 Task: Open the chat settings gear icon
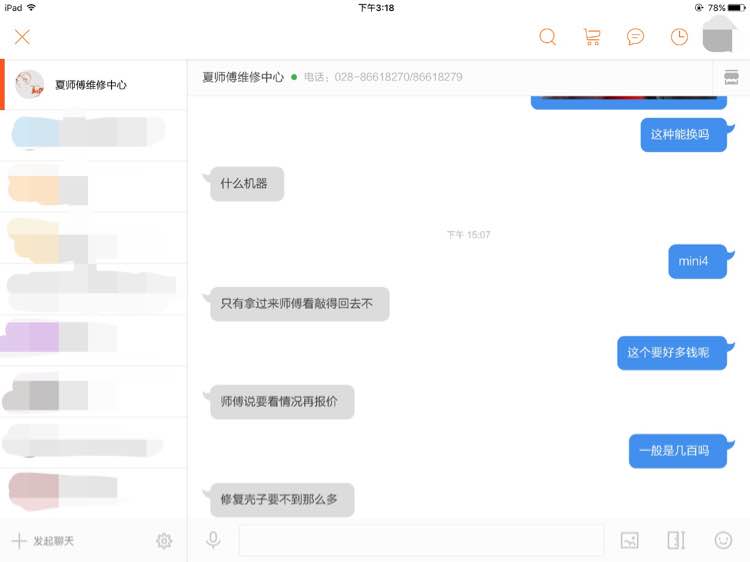(x=164, y=540)
